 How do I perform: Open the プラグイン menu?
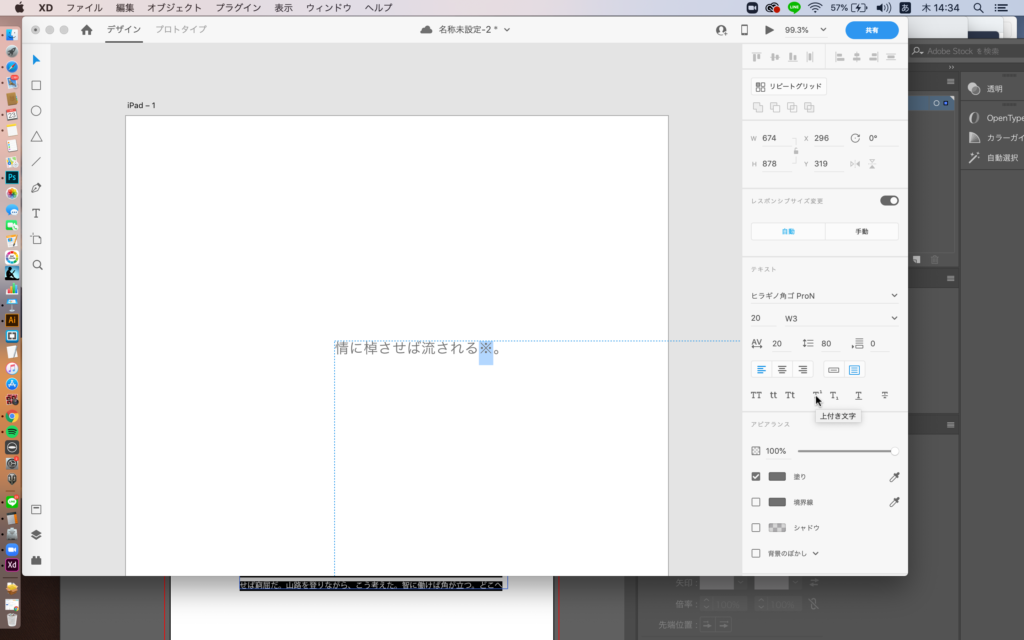tap(240, 7)
